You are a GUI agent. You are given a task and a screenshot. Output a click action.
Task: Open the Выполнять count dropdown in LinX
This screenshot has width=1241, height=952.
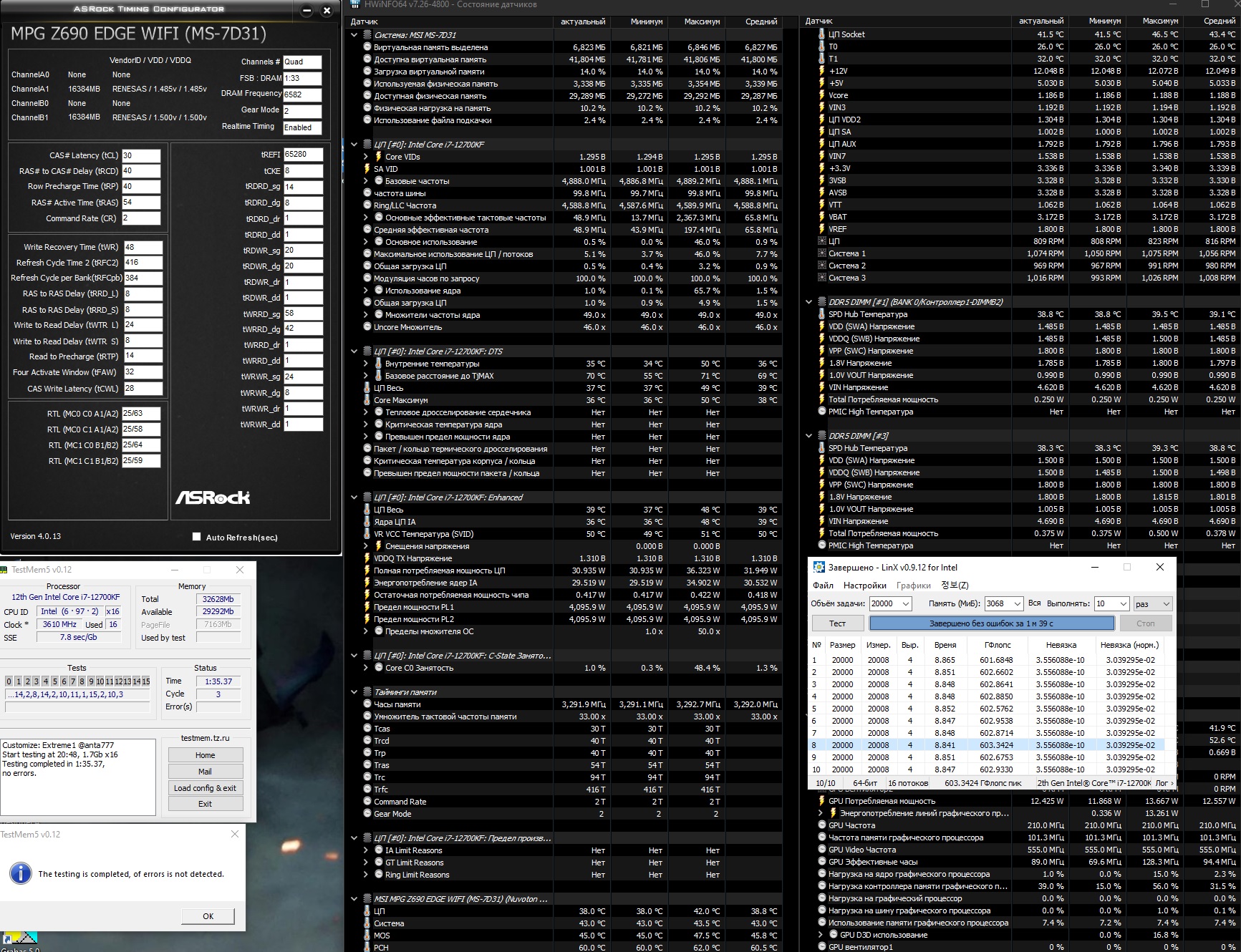coord(1124,603)
